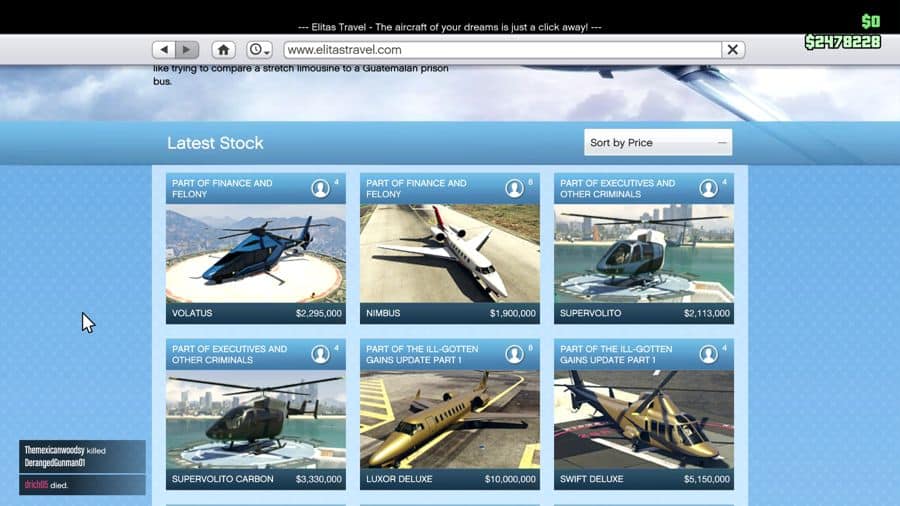Click the $10,000,000 price
This screenshot has height=506, width=900.
(x=510, y=479)
